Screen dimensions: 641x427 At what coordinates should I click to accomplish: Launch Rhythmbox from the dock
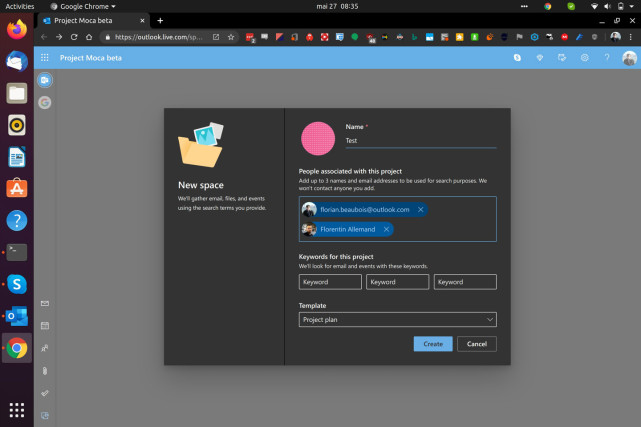[x=17, y=125]
